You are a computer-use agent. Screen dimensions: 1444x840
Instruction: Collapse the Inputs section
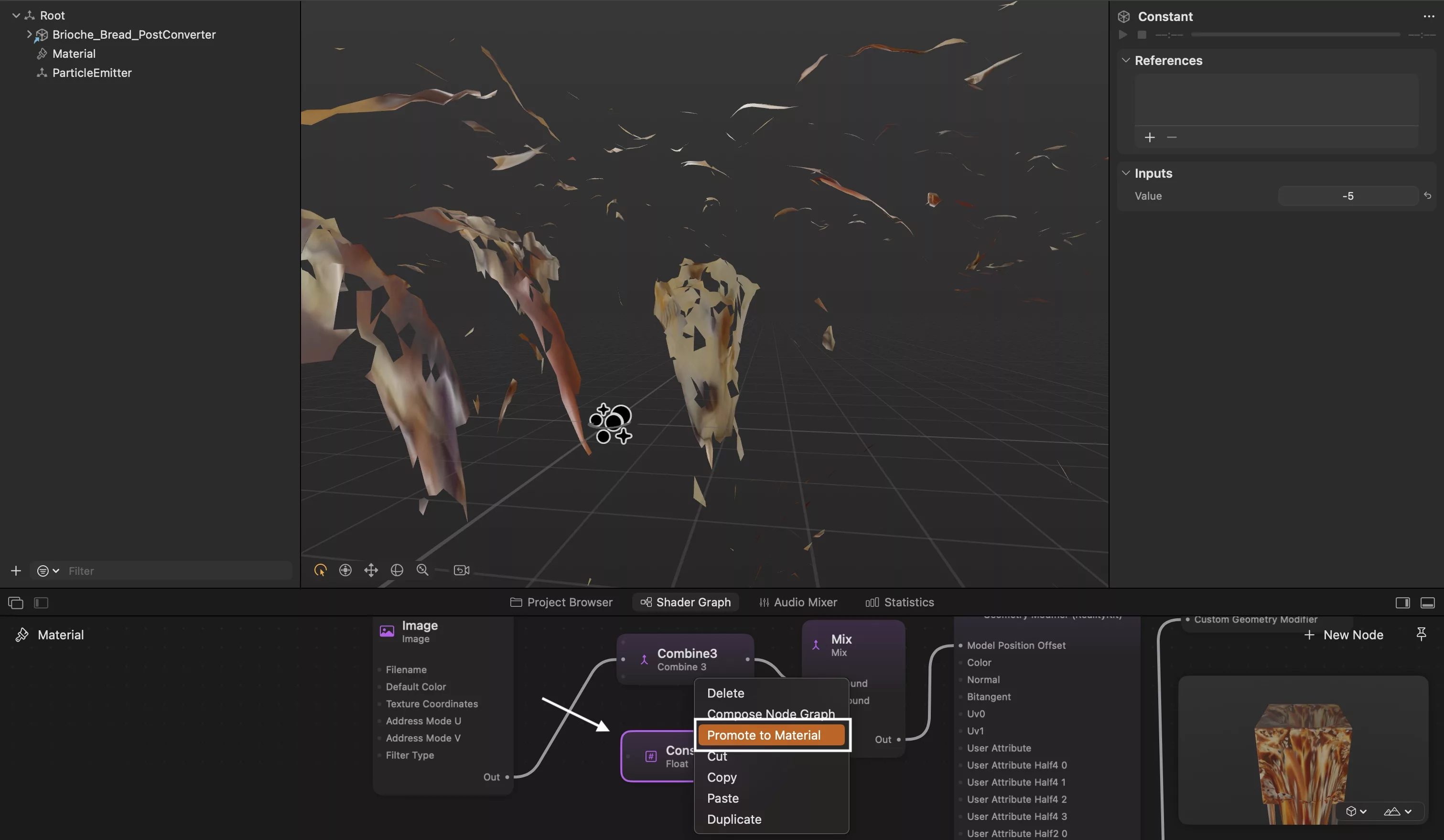tap(1125, 173)
